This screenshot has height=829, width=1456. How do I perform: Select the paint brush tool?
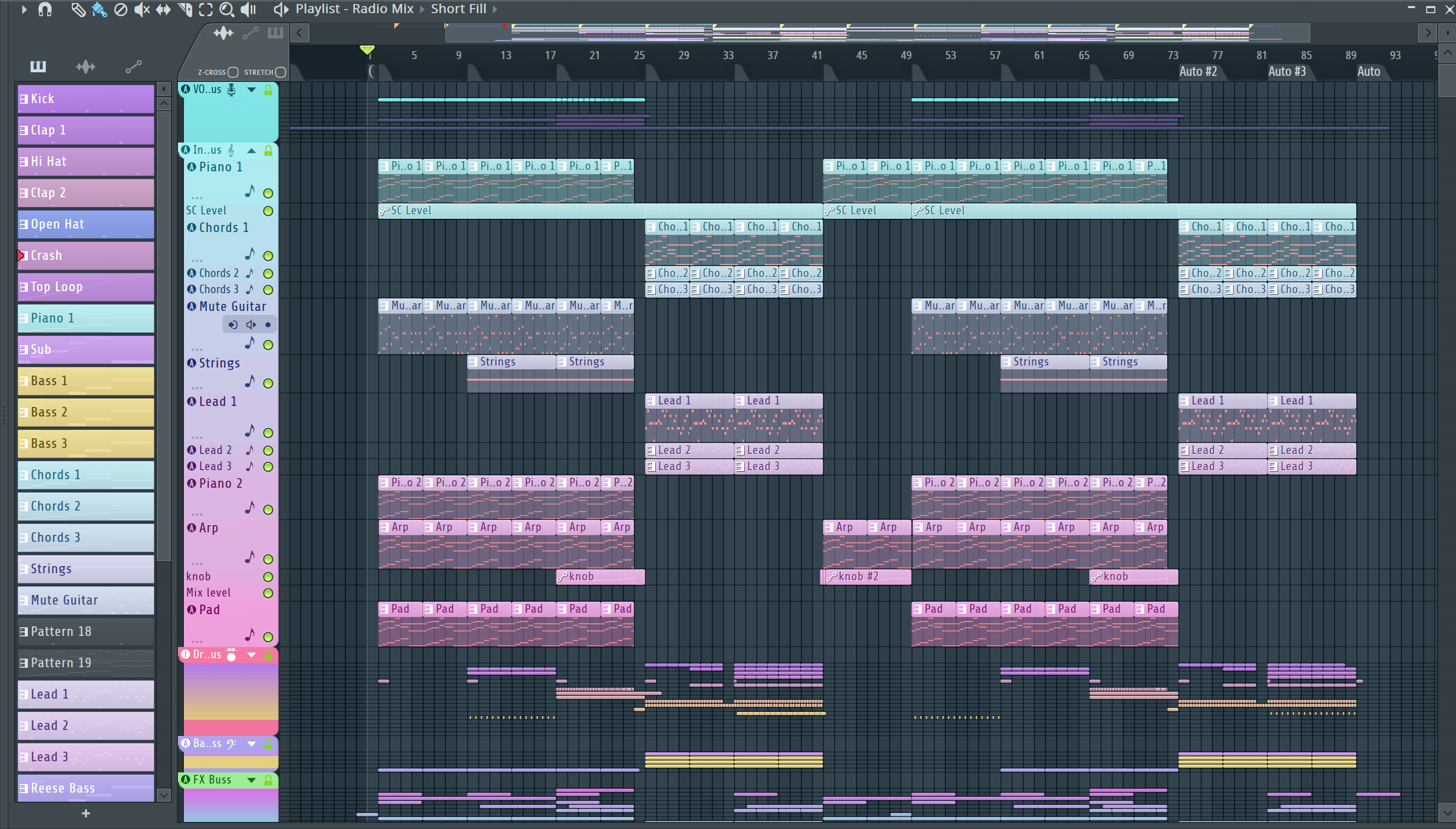[x=99, y=9]
